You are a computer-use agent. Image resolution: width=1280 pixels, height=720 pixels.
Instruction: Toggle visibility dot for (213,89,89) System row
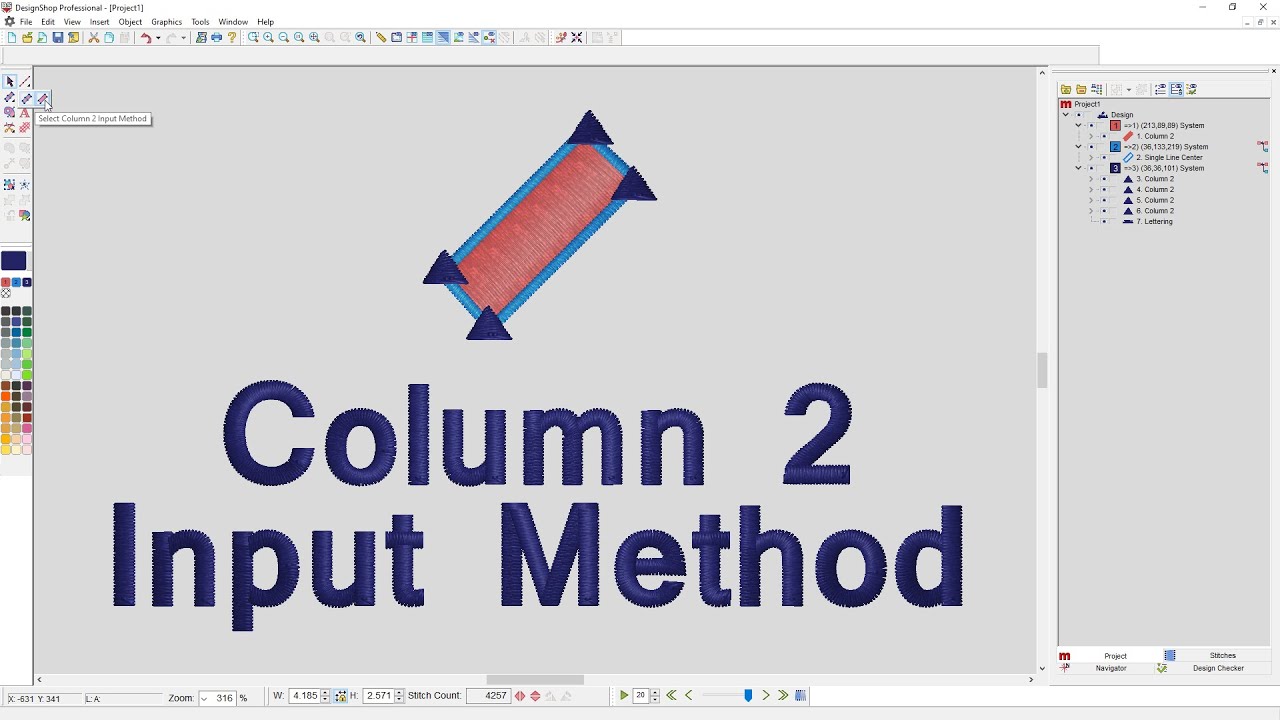(1091, 126)
